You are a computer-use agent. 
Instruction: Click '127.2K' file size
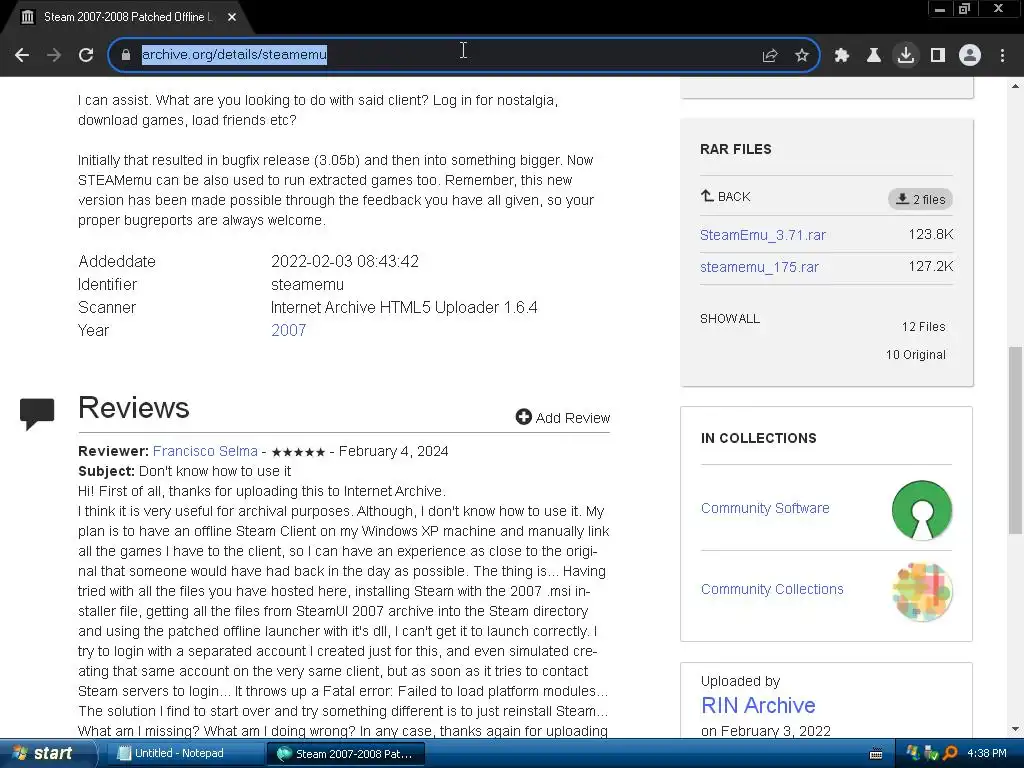point(931,266)
